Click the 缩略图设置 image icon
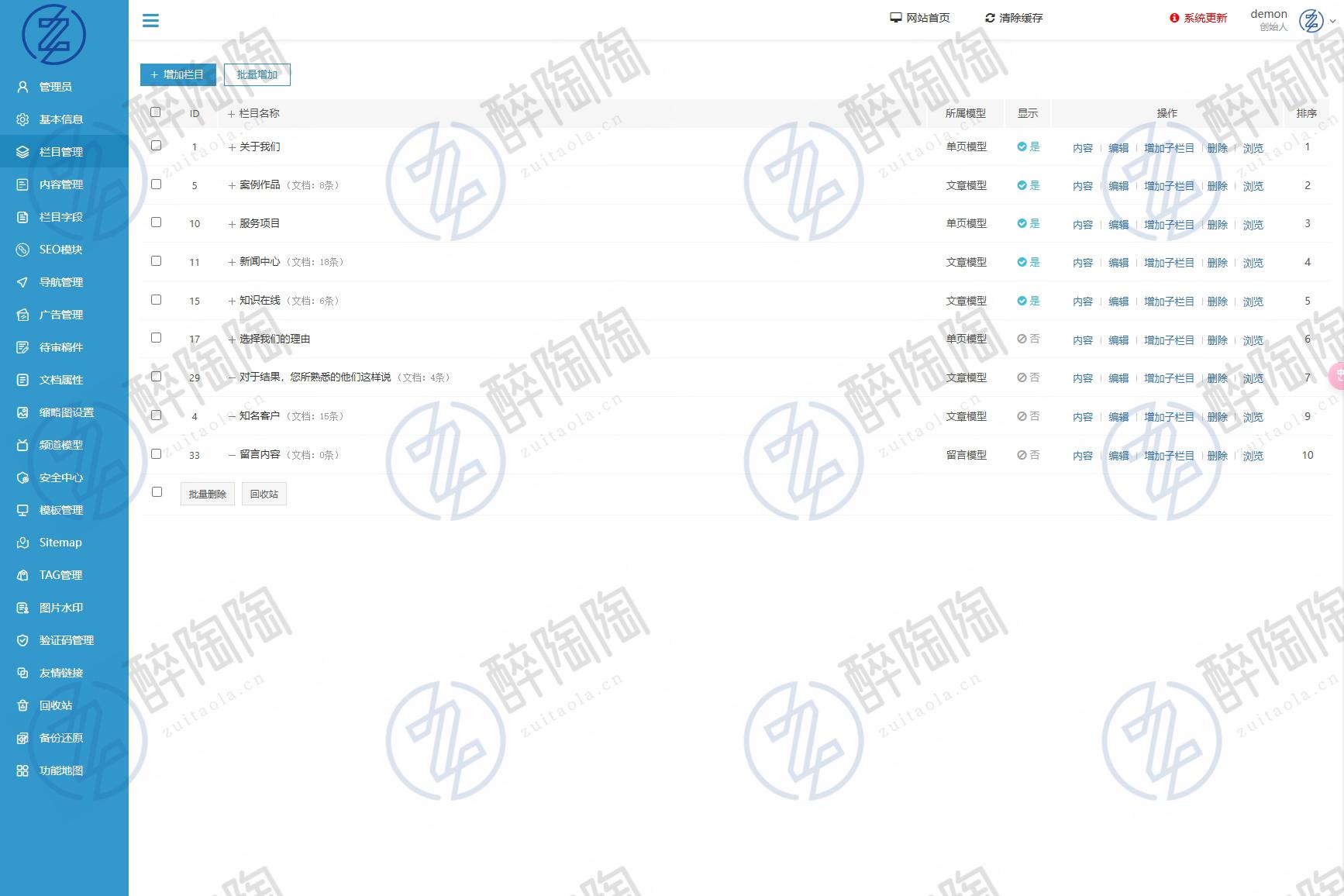Viewport: 1344px width, 896px height. pos(22,412)
